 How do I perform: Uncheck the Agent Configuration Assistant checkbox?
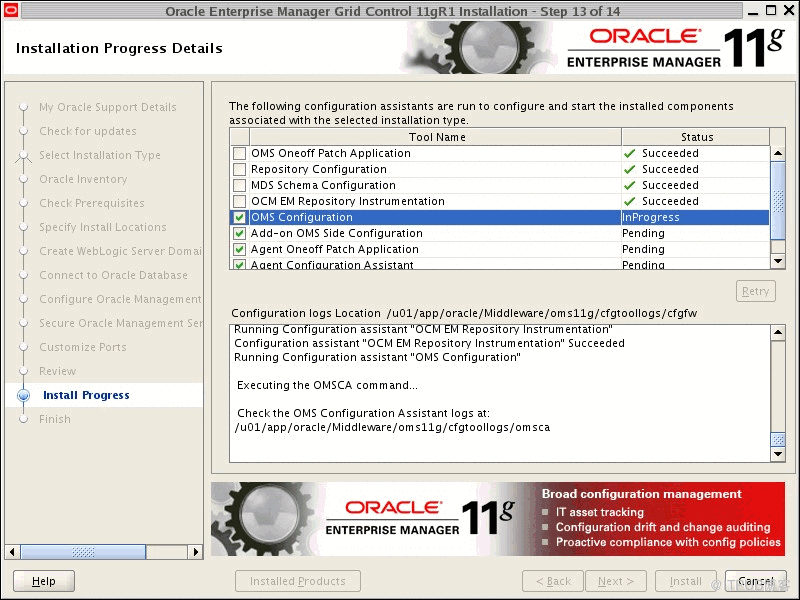pyautogui.click(x=239, y=264)
